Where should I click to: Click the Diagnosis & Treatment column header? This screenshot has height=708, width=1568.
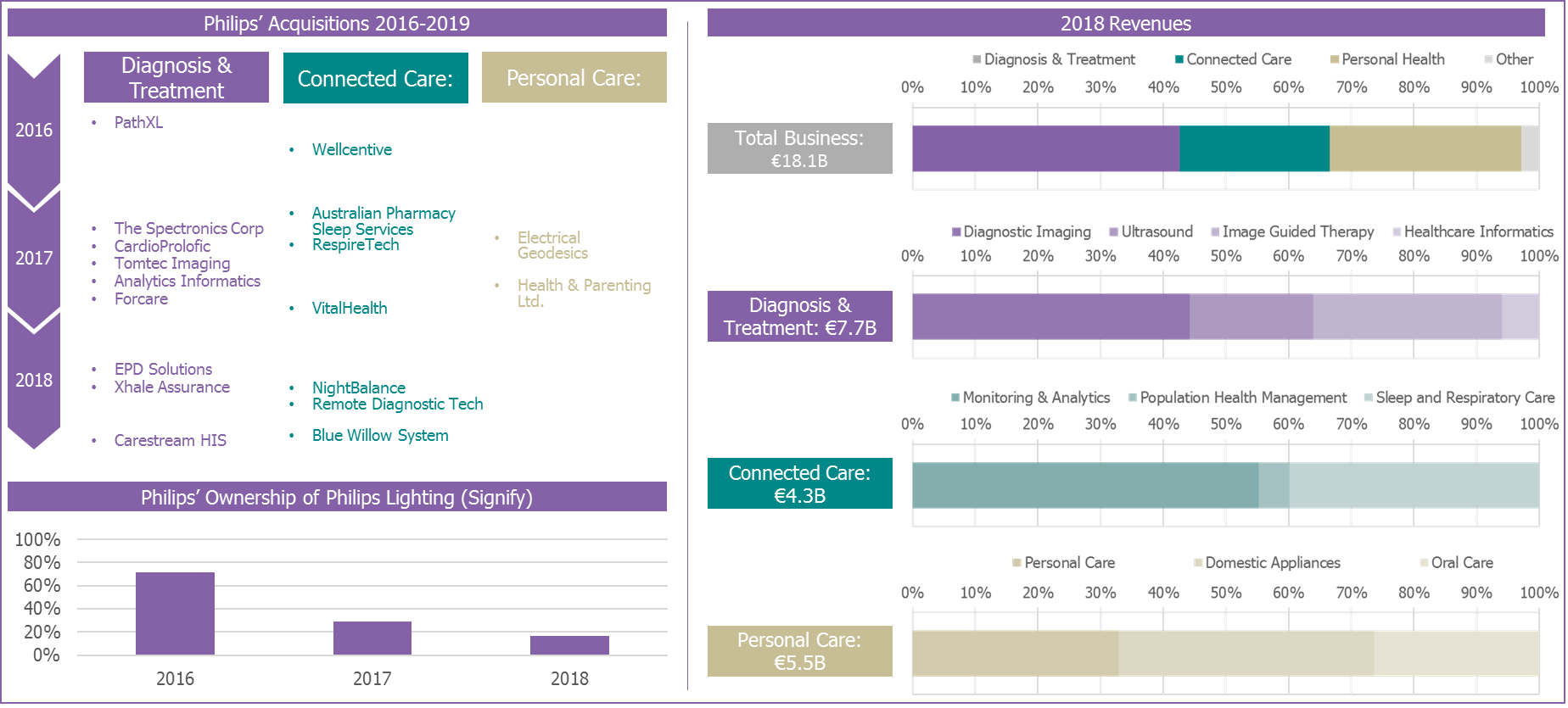[176, 77]
